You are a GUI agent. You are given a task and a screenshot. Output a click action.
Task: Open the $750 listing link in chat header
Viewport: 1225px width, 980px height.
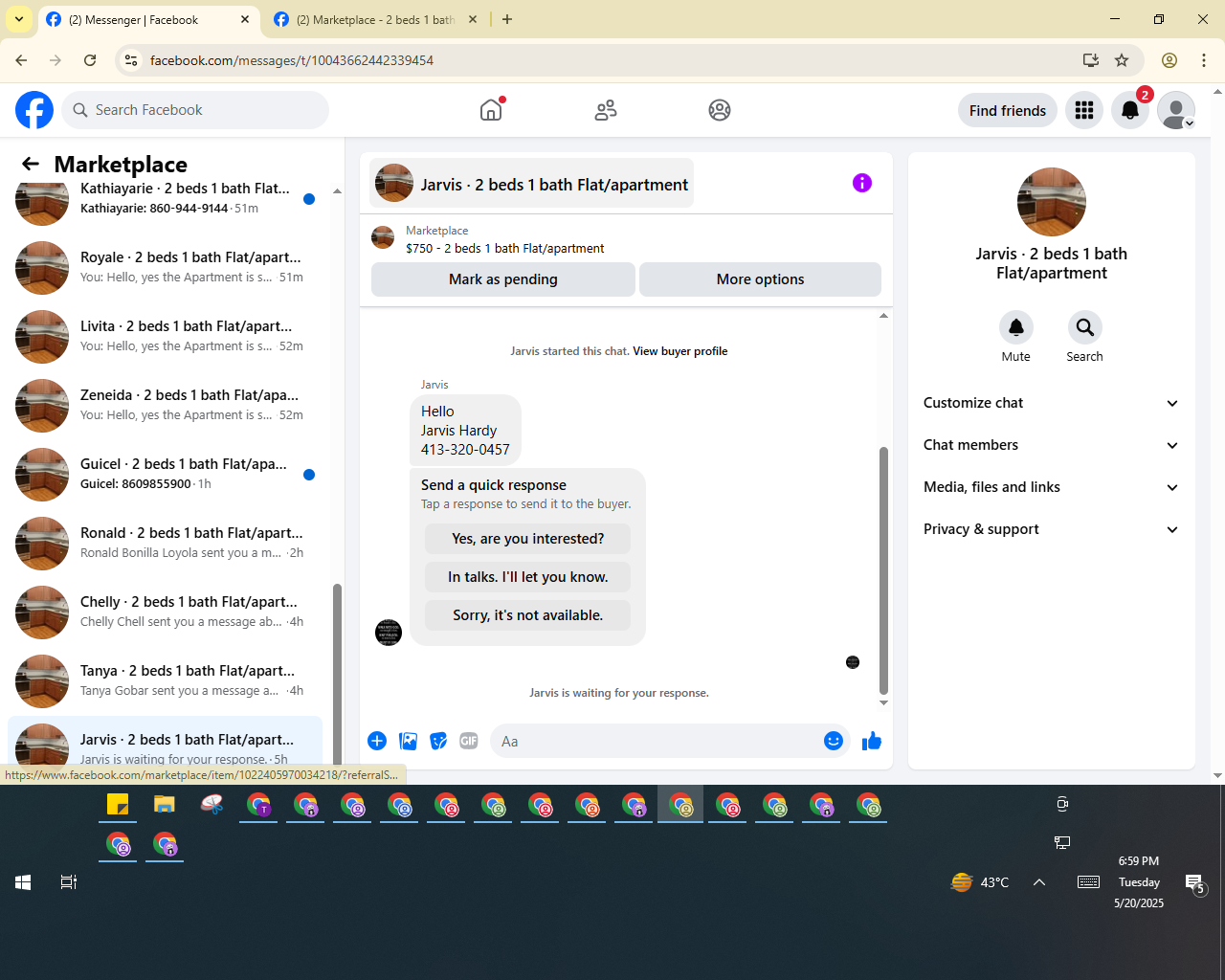(504, 248)
